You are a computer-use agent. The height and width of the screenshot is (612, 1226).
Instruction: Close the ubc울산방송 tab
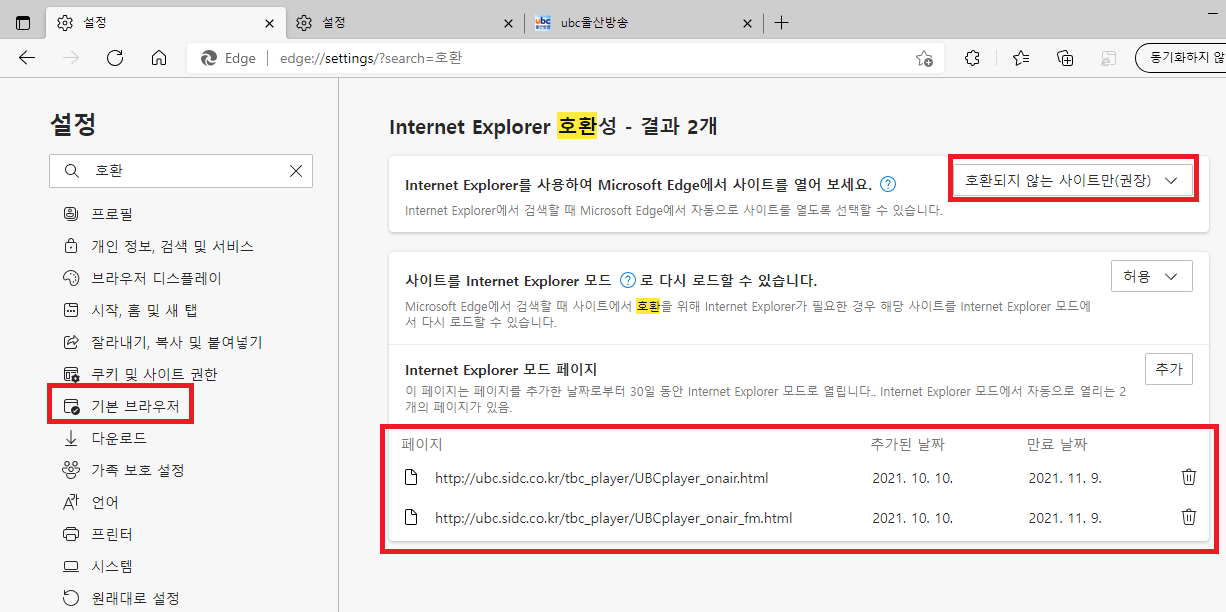click(x=746, y=23)
